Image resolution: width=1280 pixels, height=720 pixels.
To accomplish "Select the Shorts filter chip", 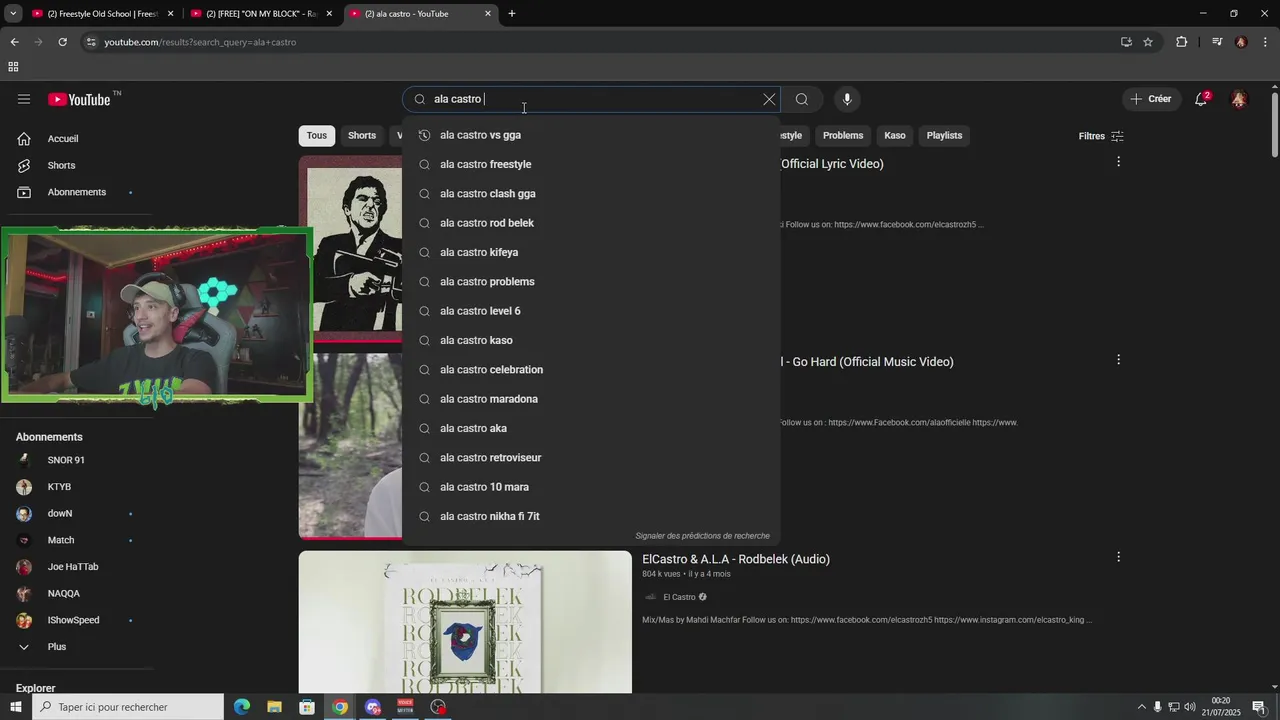I will tap(362, 136).
